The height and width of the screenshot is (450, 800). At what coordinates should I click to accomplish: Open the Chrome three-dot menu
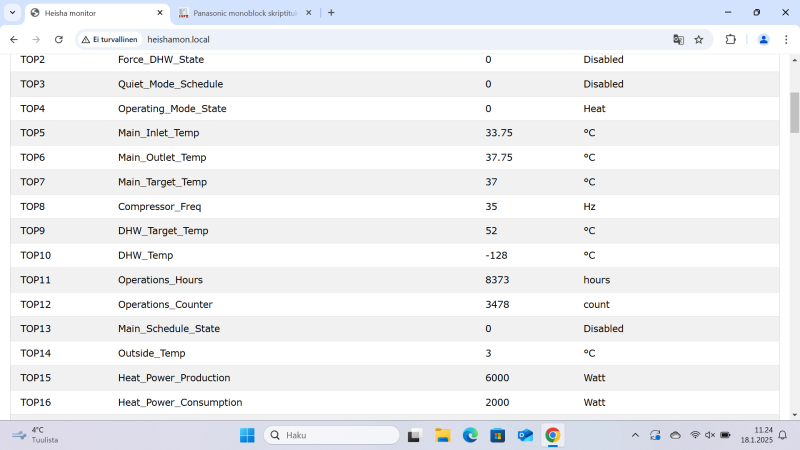tap(785, 39)
